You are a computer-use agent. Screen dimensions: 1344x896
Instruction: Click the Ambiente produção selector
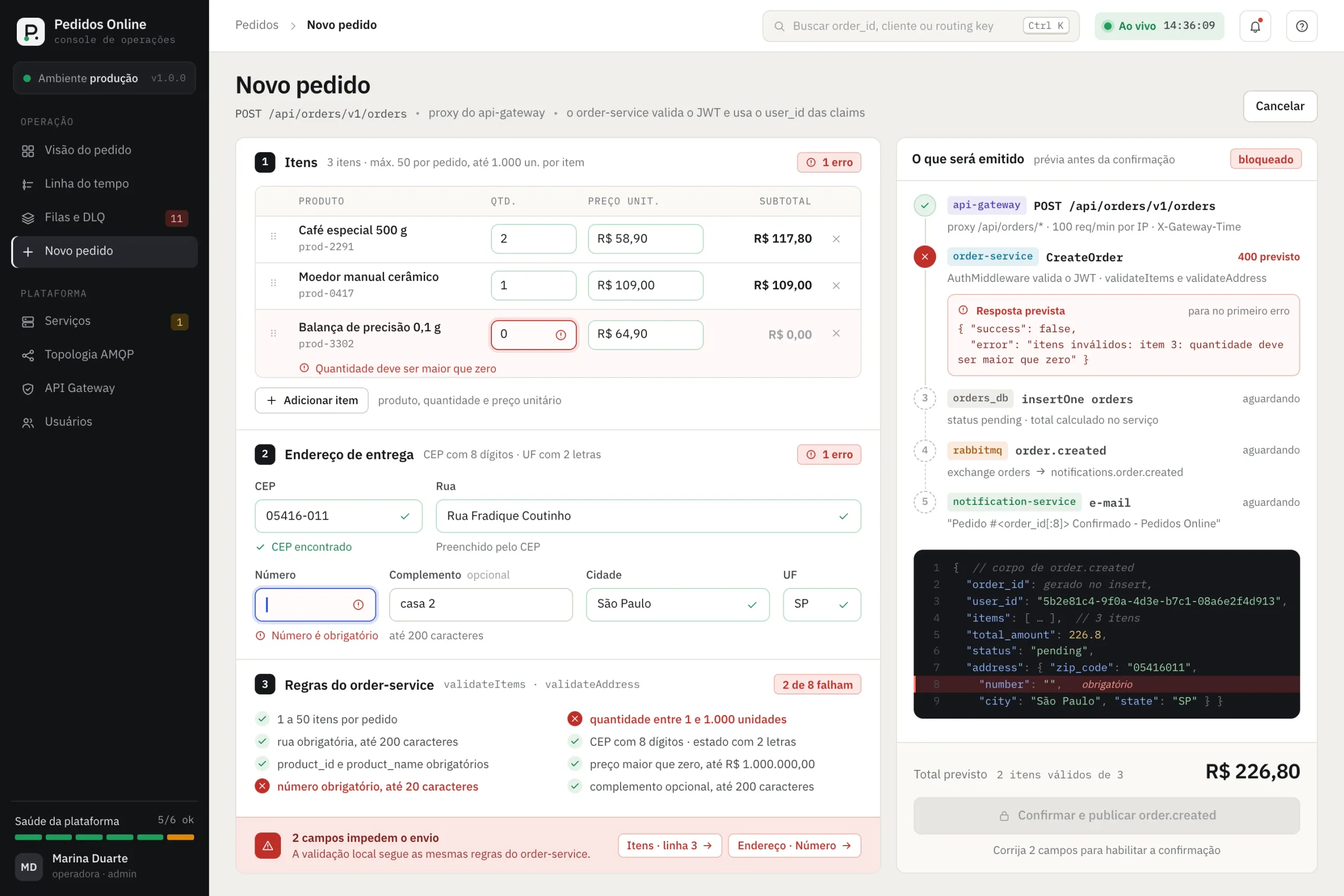tap(104, 78)
